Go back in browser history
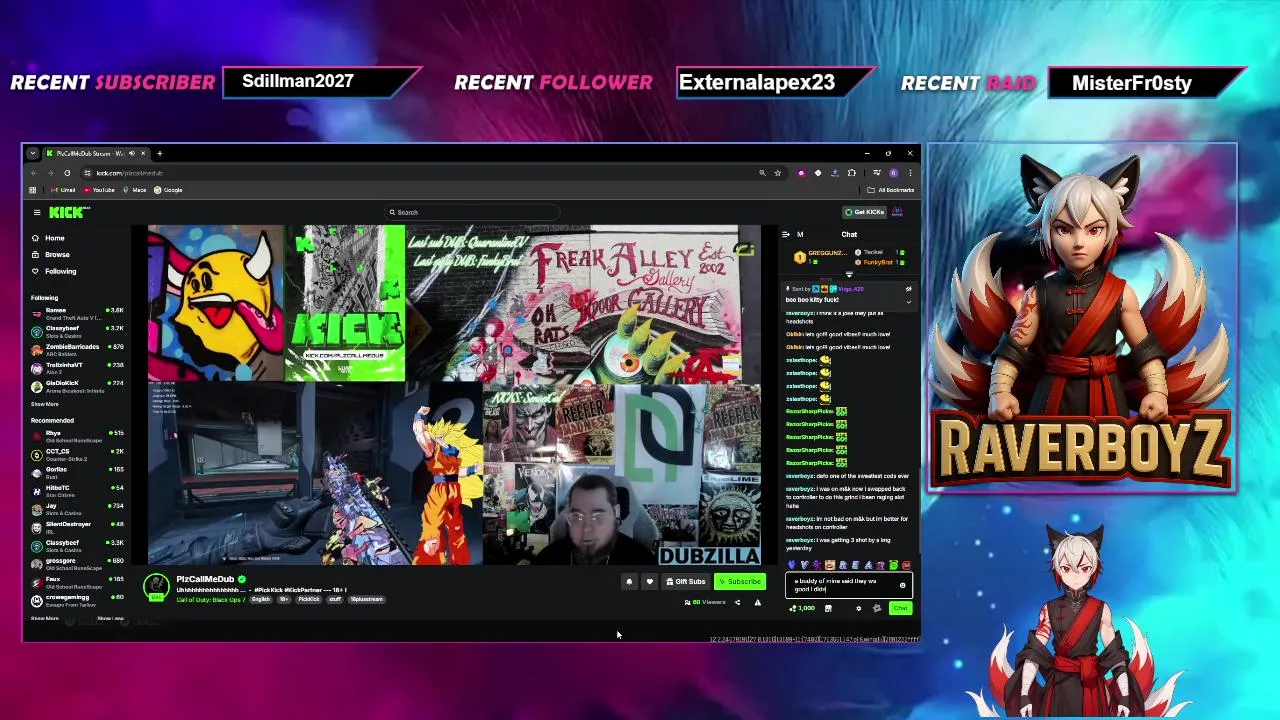Image resolution: width=1280 pixels, height=720 pixels. [33, 173]
